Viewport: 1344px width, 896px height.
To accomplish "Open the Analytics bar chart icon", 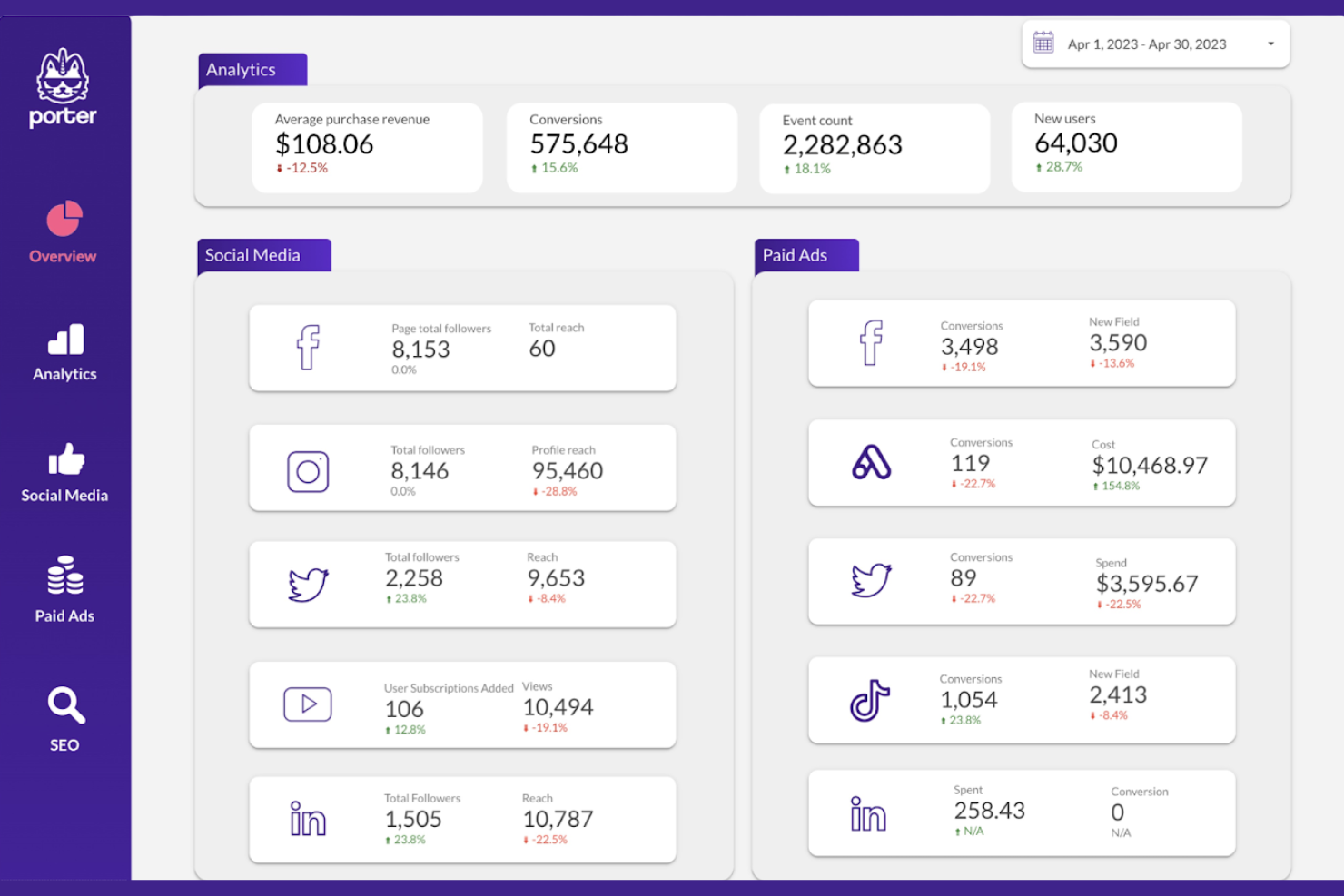I will click(x=64, y=340).
